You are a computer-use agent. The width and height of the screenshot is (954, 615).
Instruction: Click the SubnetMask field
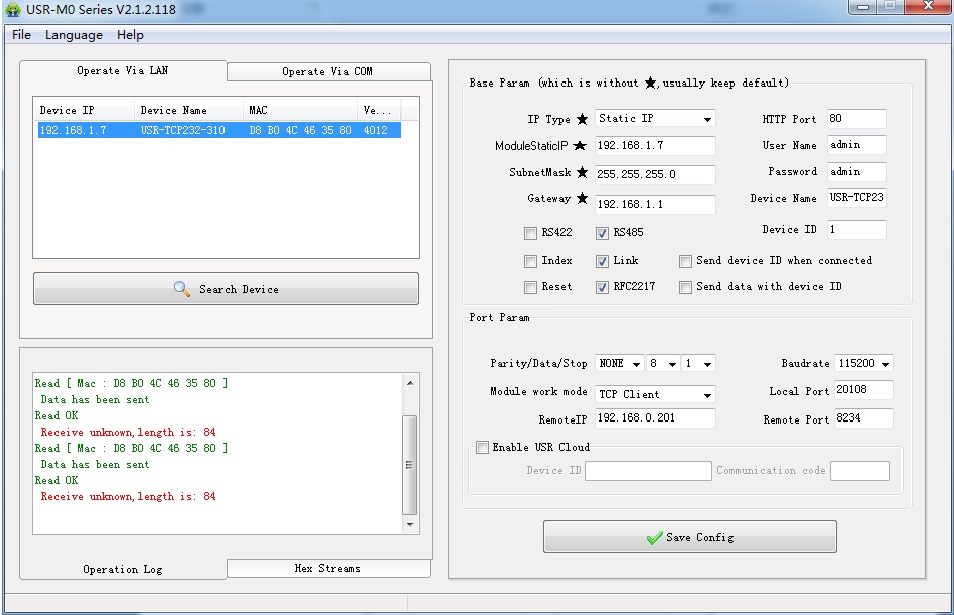tap(655, 174)
